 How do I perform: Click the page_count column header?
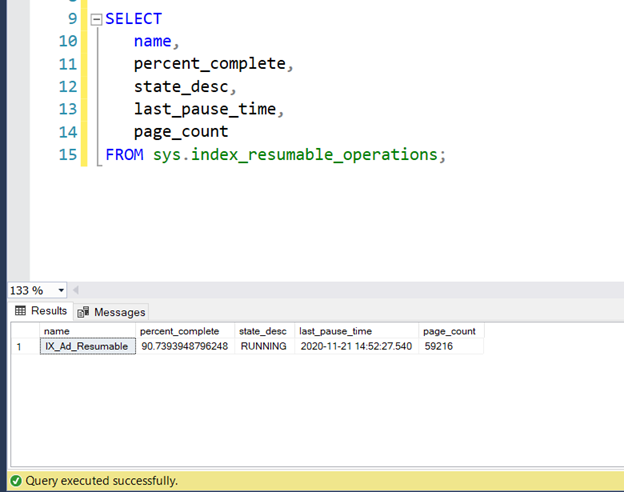pos(451,331)
